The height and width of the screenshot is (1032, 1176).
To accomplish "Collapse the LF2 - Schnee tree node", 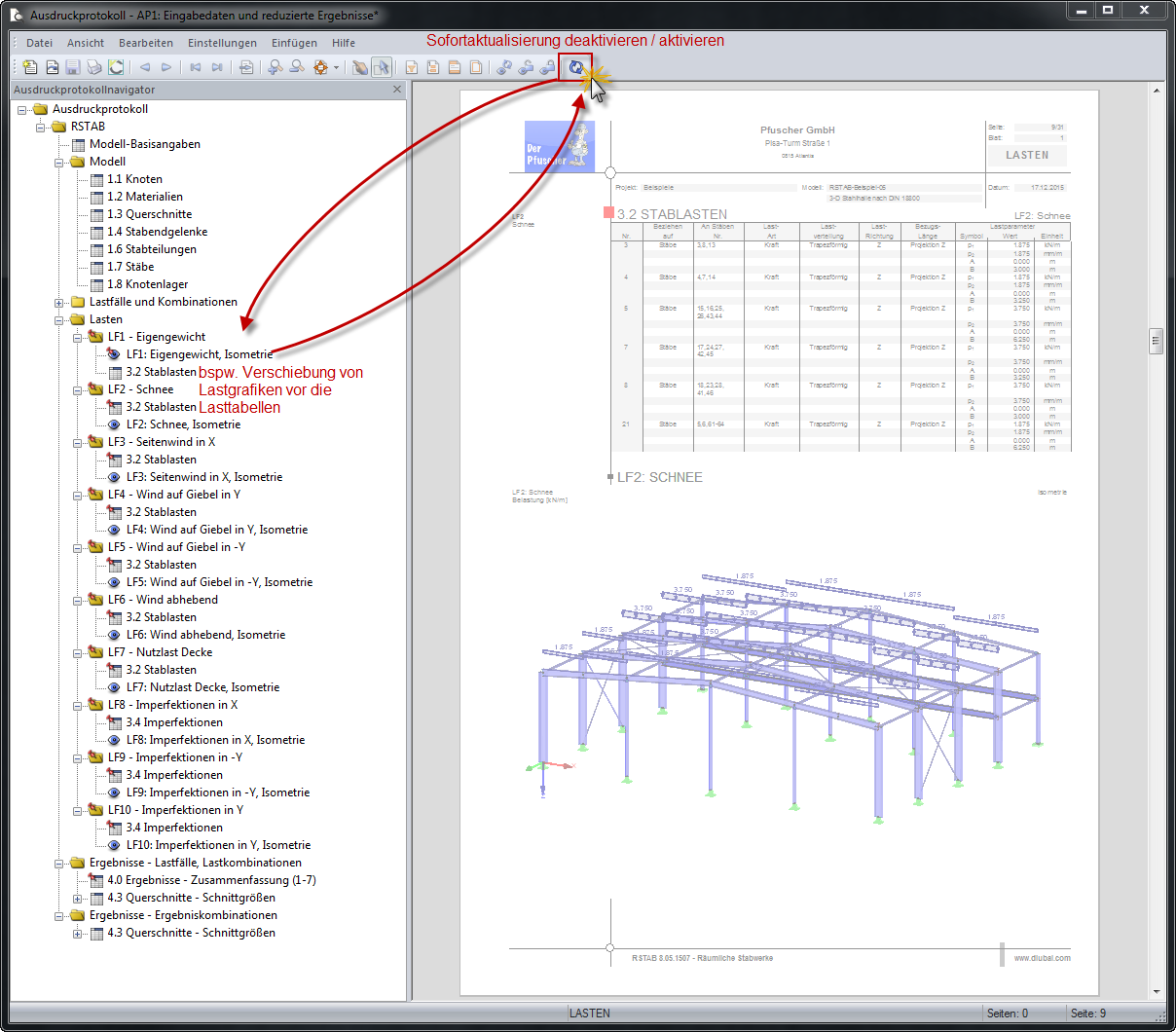I will (78, 390).
